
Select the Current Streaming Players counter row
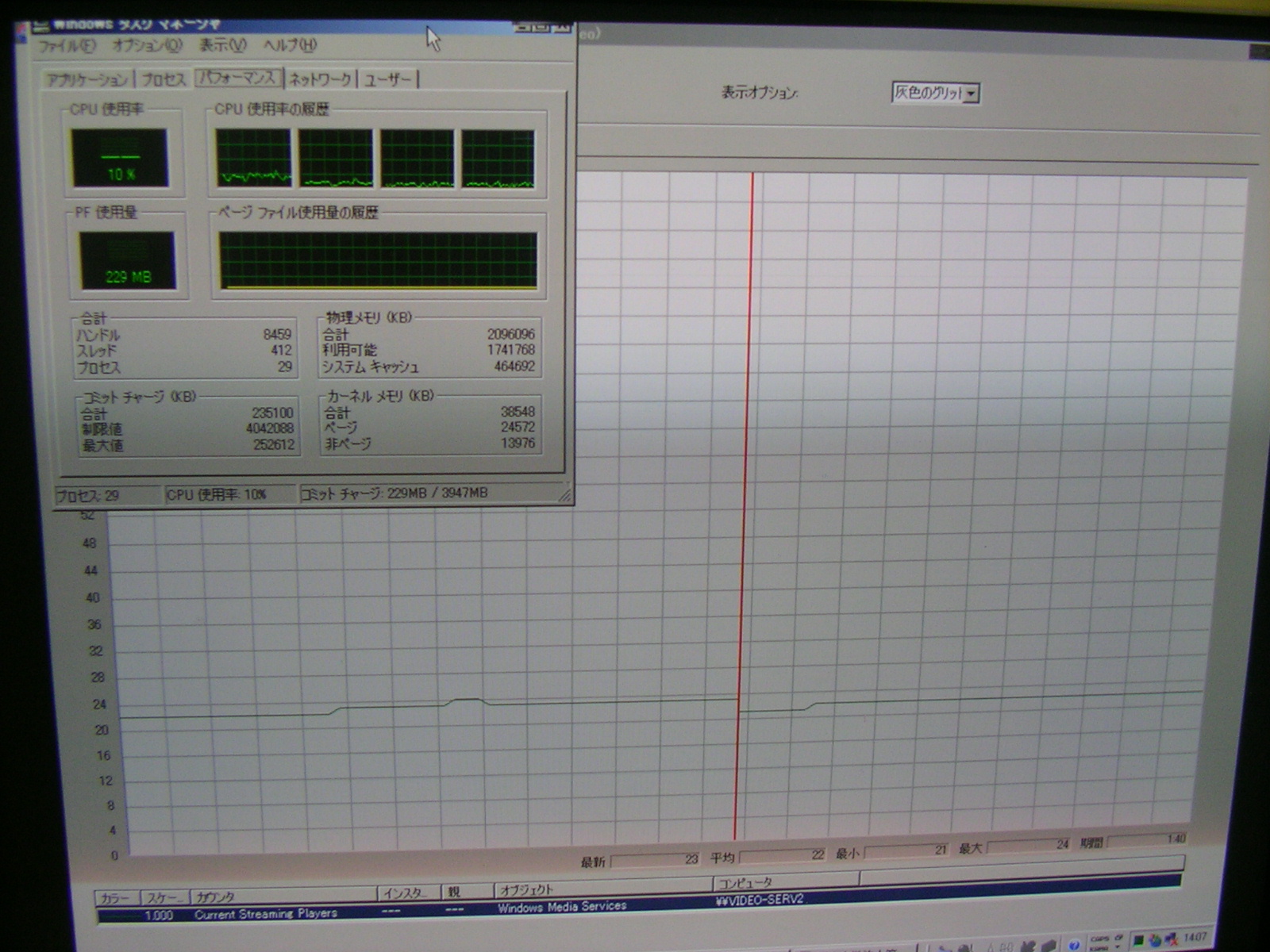pos(266,914)
